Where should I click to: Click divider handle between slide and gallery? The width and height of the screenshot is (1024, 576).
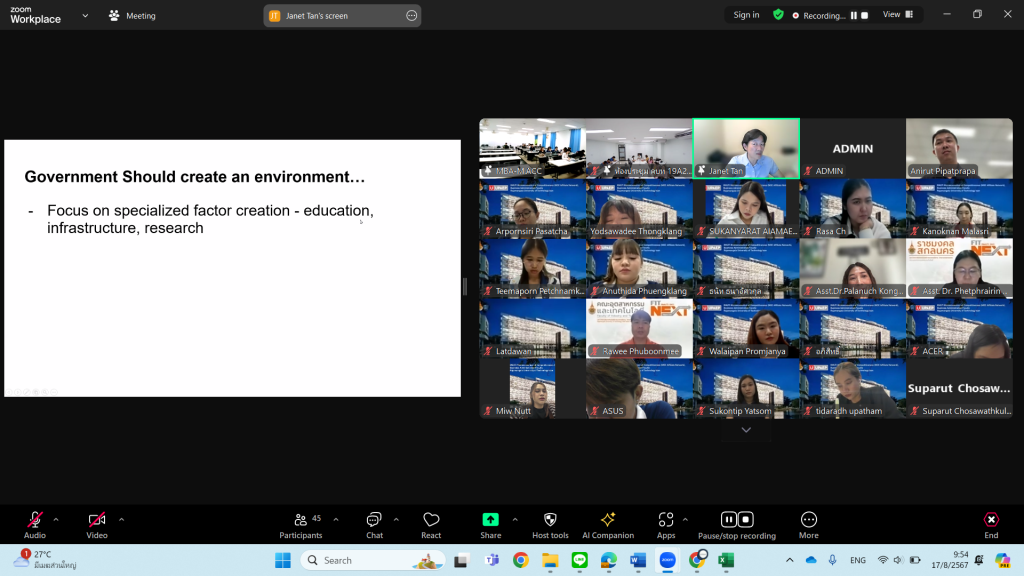(464, 287)
